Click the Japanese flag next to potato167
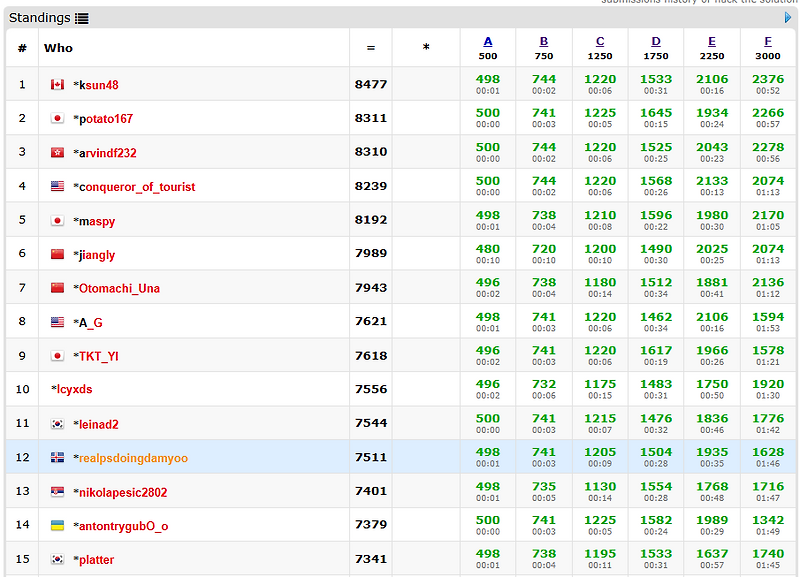Viewport: 800px width, 577px height. tap(57, 119)
